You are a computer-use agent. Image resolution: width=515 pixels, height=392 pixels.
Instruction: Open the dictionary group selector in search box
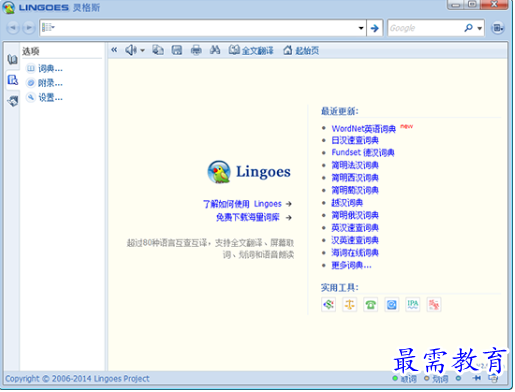tap(48, 27)
